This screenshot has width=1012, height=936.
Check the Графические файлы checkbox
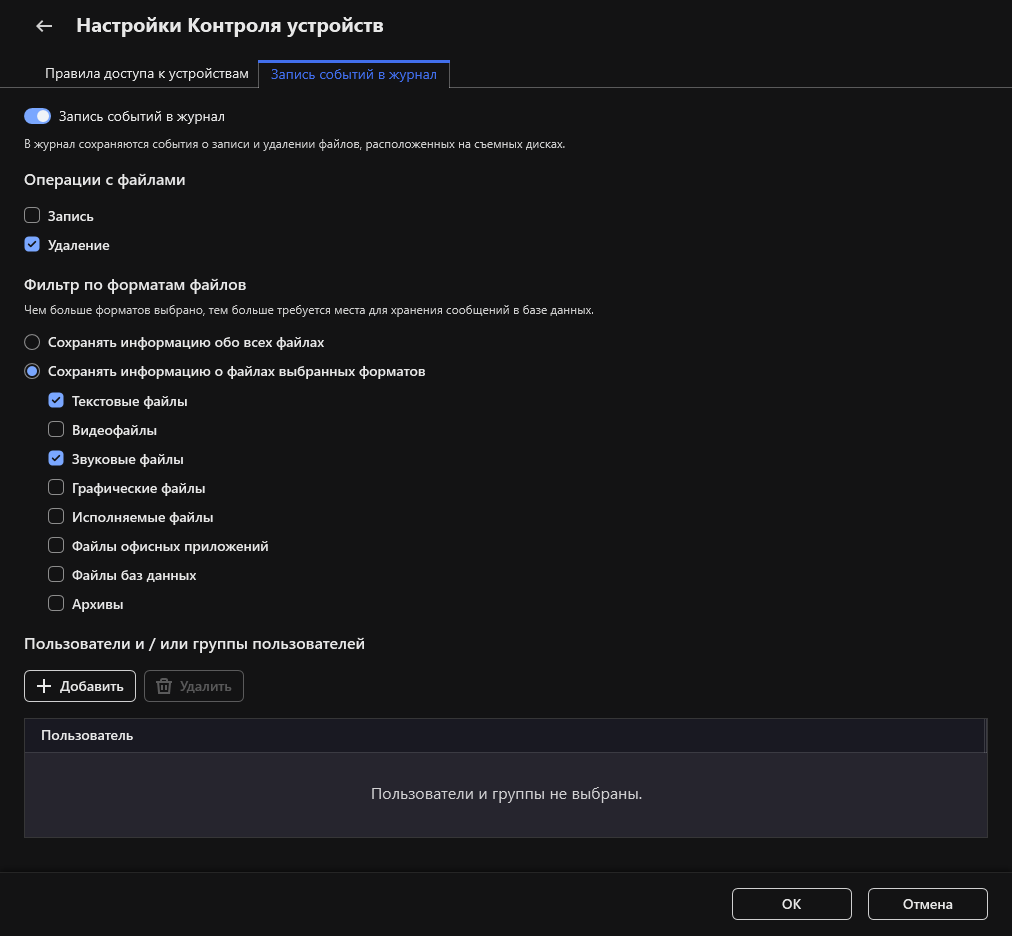click(x=56, y=488)
